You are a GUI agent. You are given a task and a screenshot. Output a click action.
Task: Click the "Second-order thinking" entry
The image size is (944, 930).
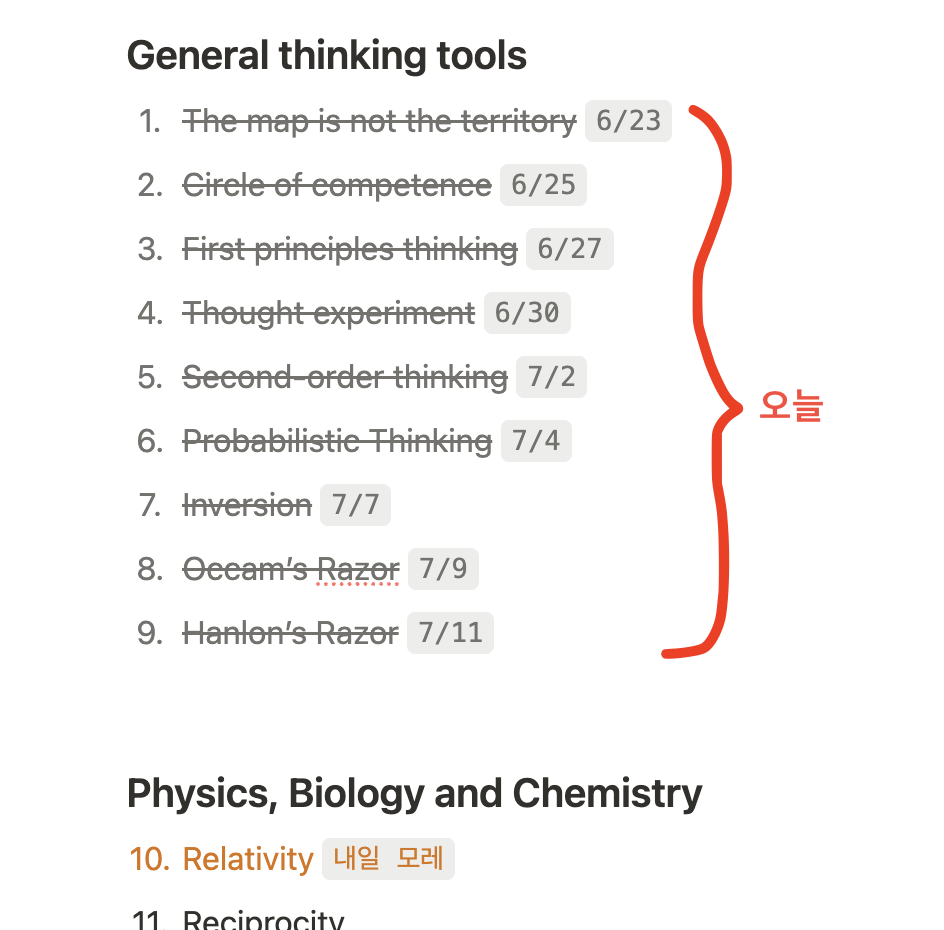[x=345, y=378]
